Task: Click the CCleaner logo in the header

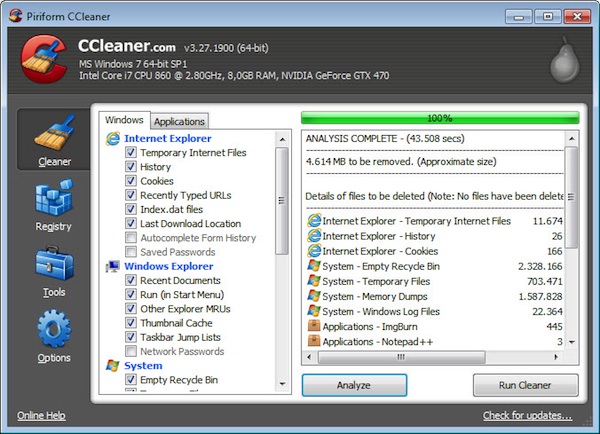Action: (x=43, y=59)
